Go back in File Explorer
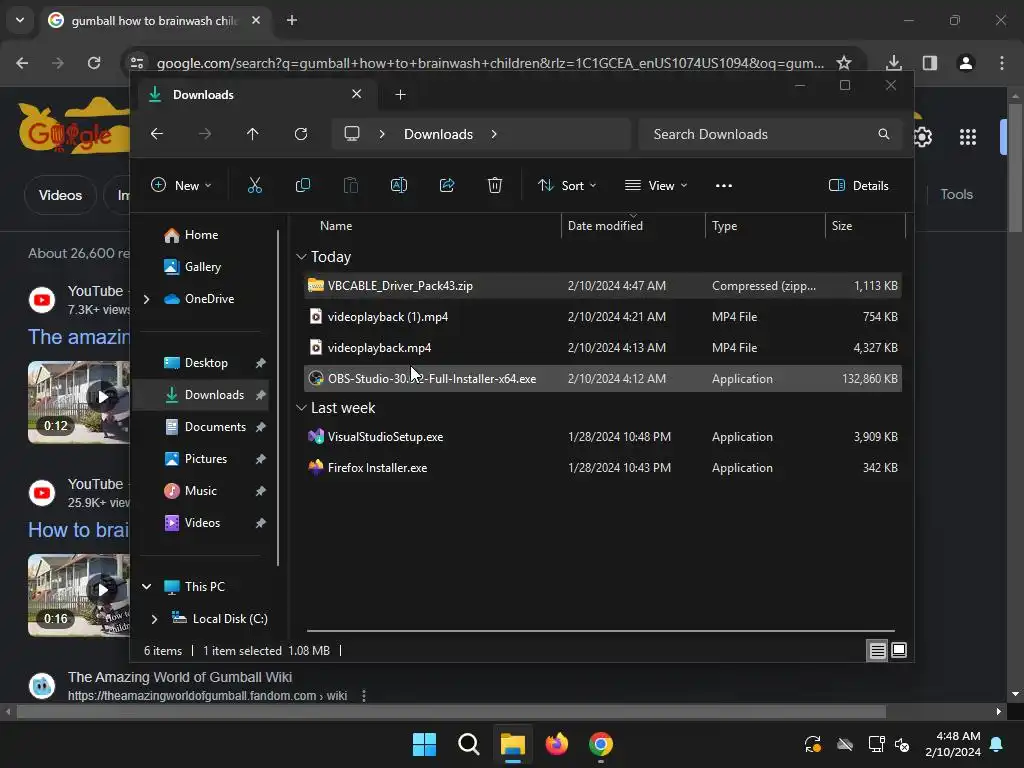 [x=157, y=134]
